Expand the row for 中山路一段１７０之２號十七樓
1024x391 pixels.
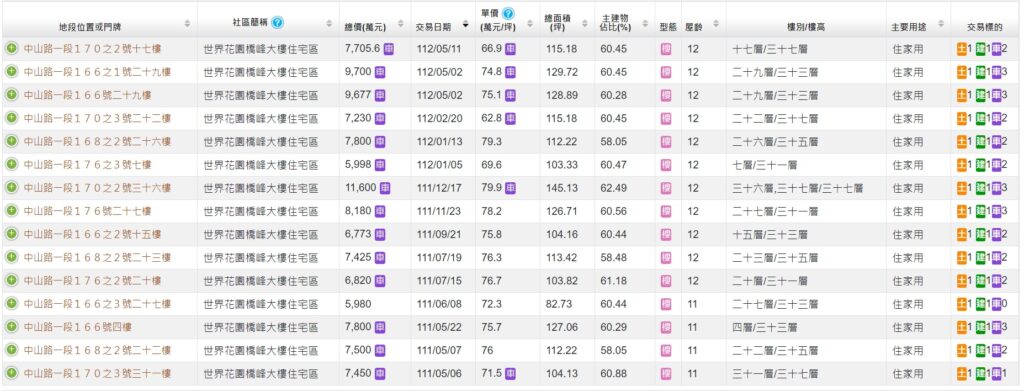[11, 48]
